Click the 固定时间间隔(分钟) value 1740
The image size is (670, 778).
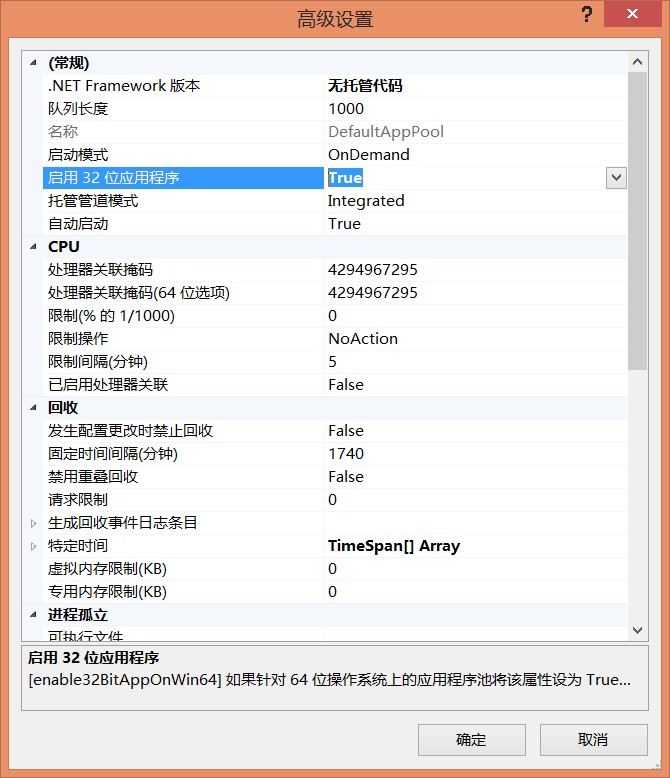tap(346, 454)
